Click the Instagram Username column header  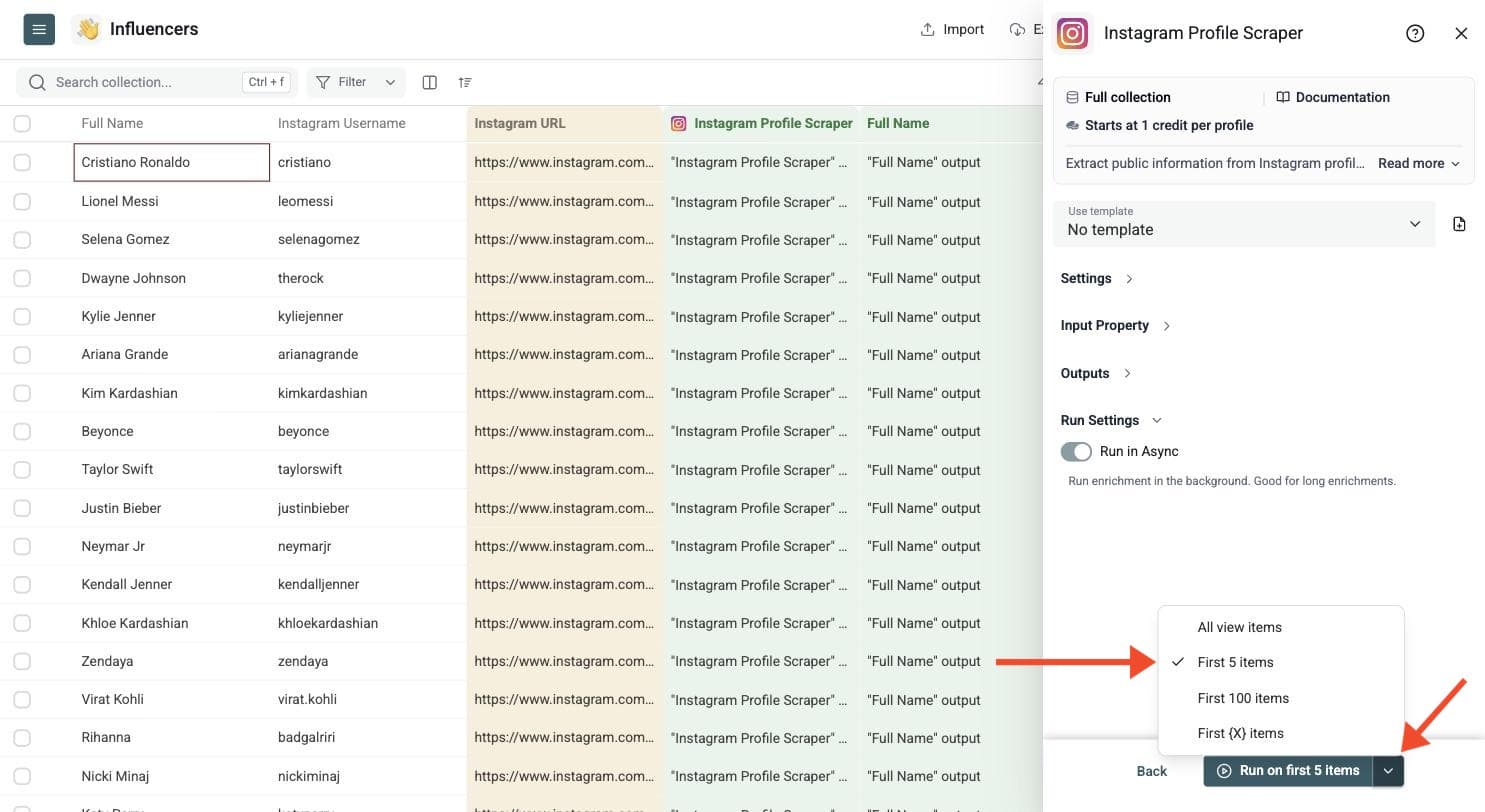pos(368,124)
